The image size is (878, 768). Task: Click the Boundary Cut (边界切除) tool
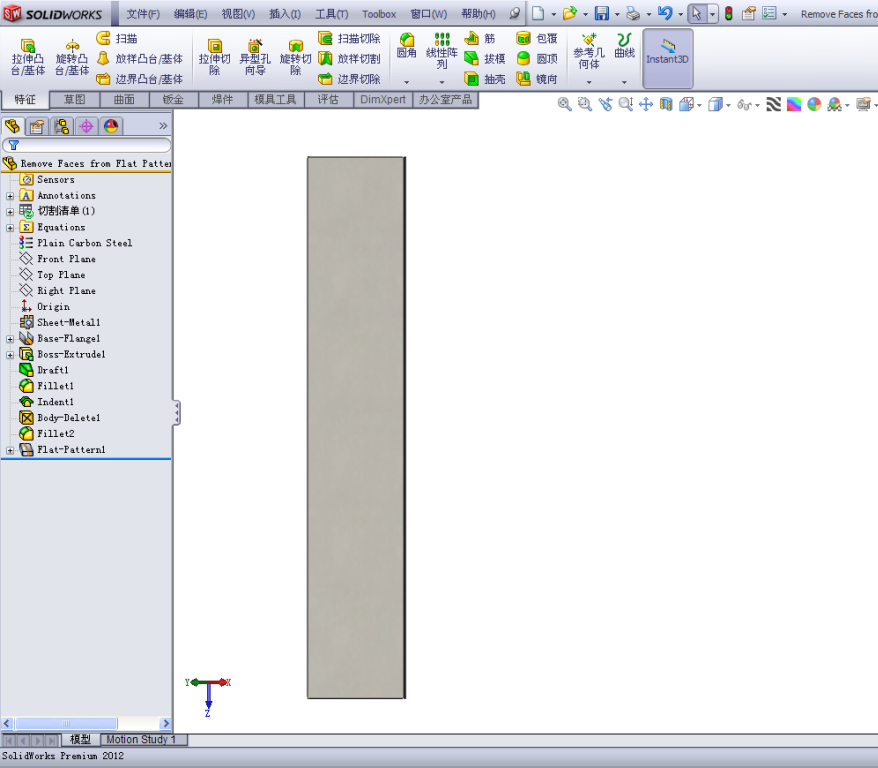(x=349, y=79)
